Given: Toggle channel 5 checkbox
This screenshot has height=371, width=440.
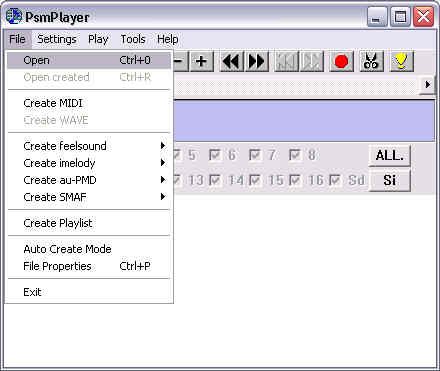Looking at the screenshot, I should [x=177, y=155].
